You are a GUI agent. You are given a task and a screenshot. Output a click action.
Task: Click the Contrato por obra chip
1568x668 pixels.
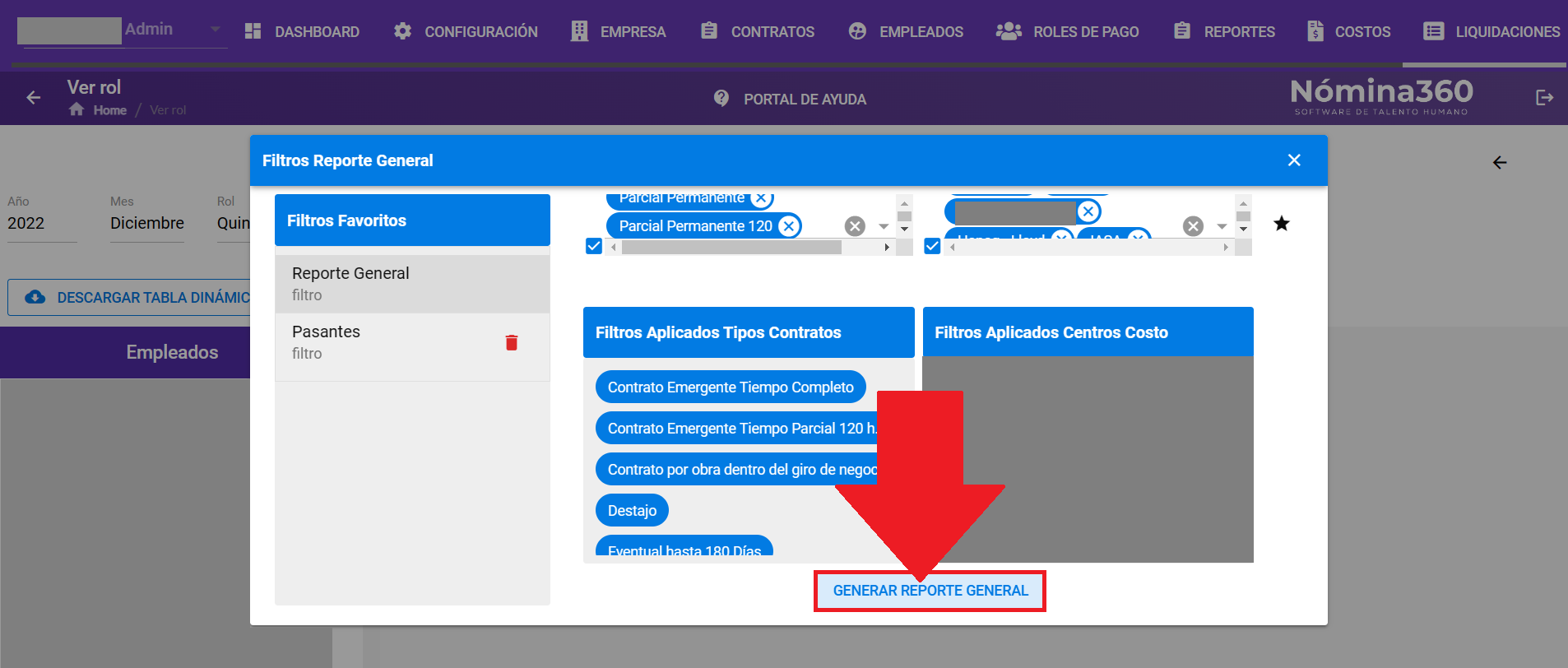tap(737, 469)
